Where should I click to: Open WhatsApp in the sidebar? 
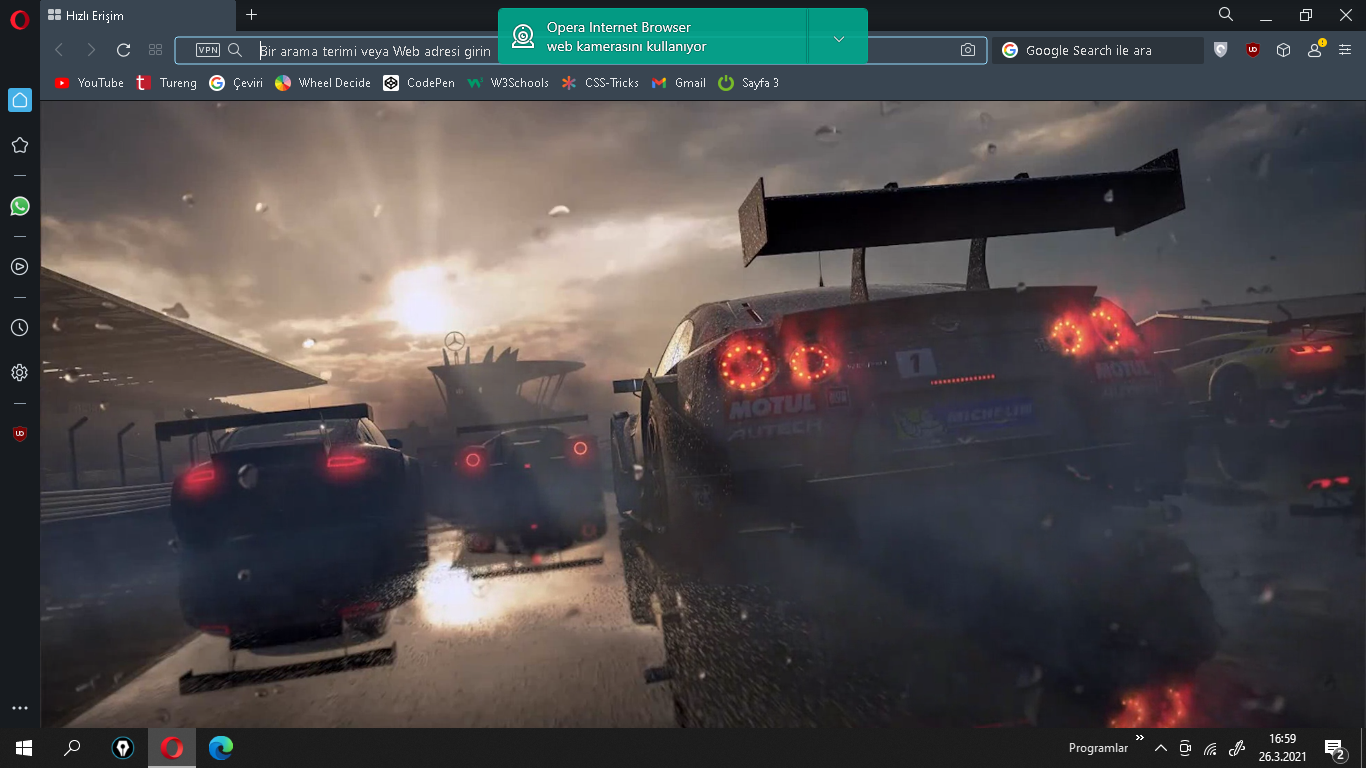(x=19, y=206)
